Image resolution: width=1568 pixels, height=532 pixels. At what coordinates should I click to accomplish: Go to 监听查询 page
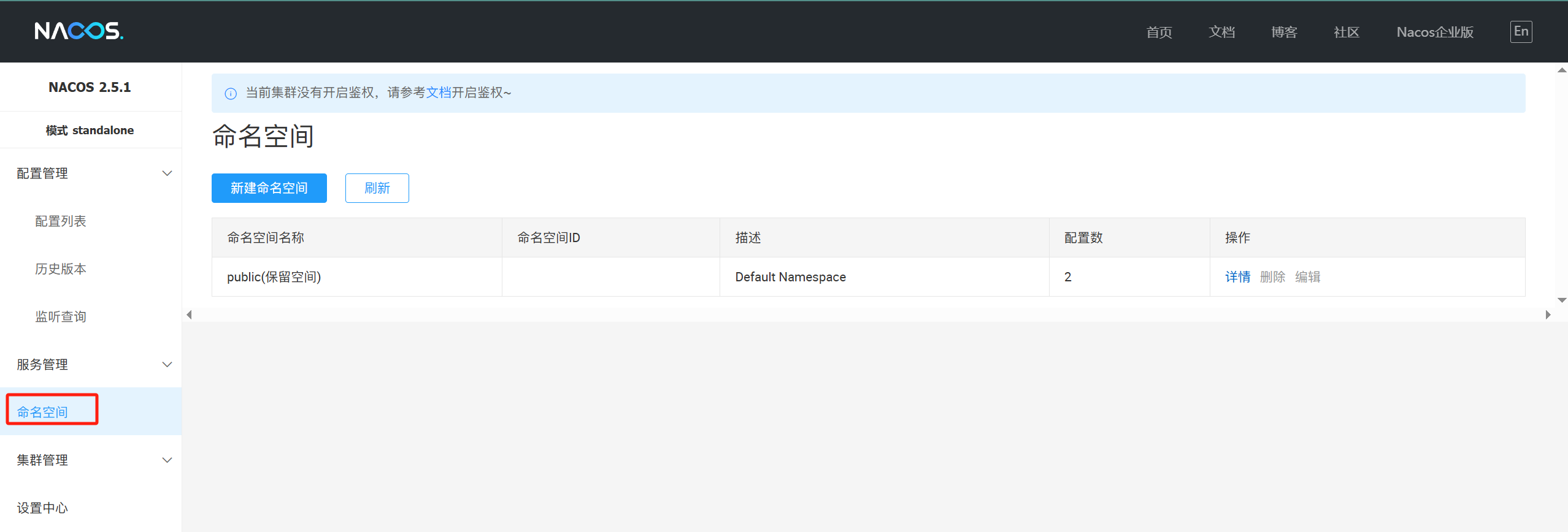(x=61, y=317)
